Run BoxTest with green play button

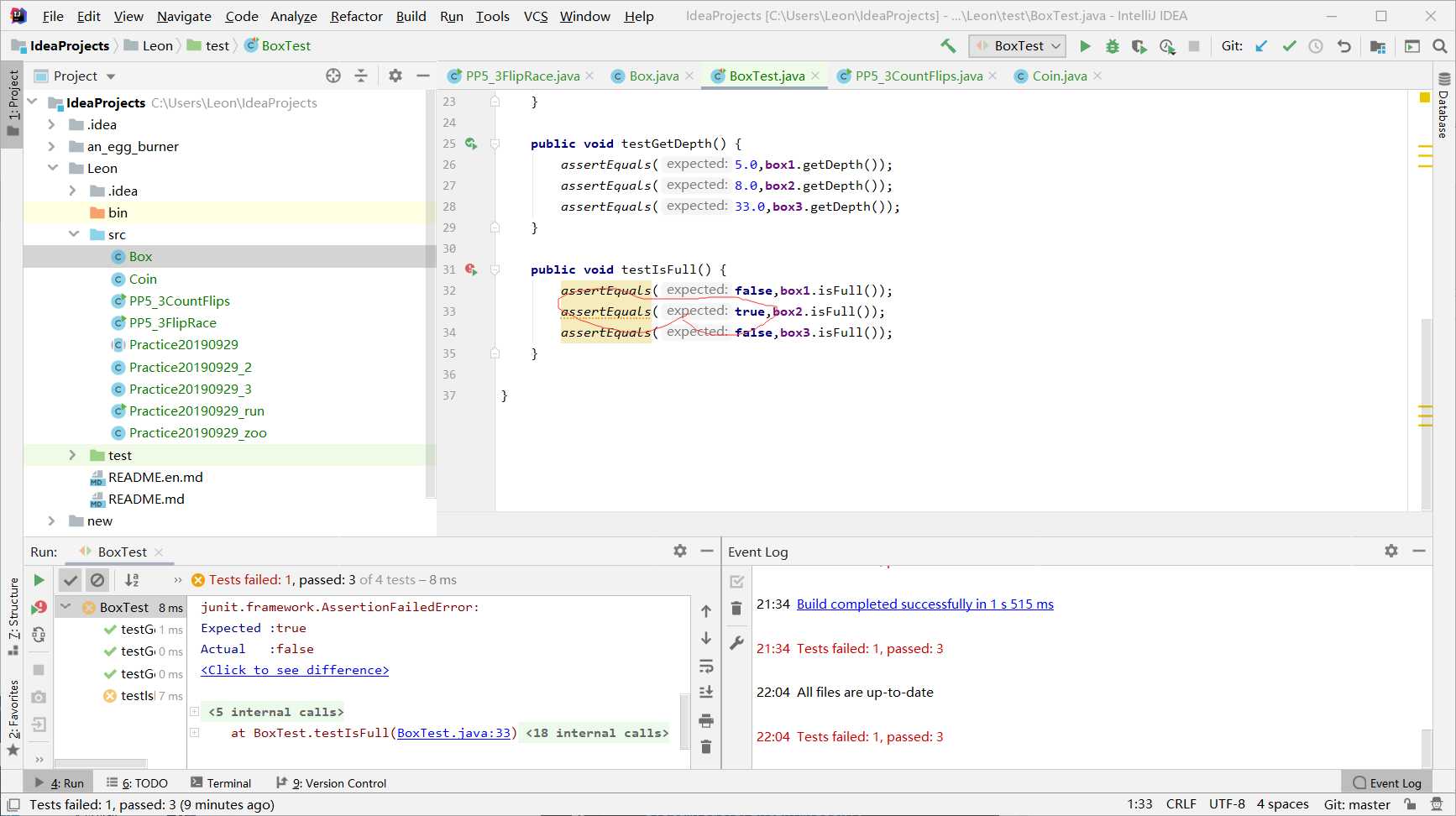[x=1085, y=46]
